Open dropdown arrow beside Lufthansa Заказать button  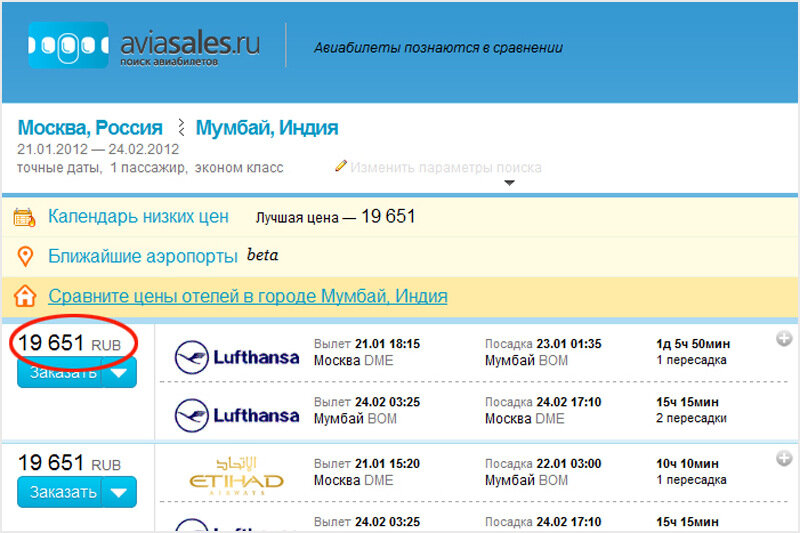(x=119, y=373)
